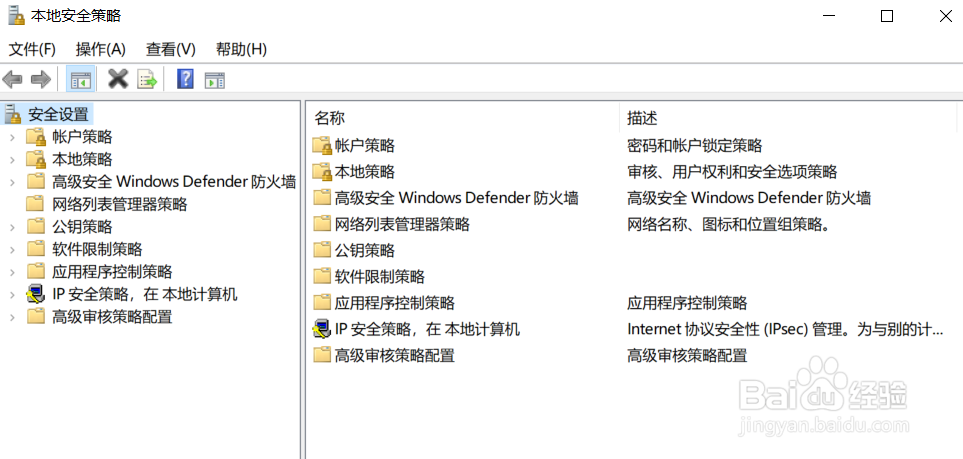Image resolution: width=963 pixels, height=459 pixels.
Task: Click 公钥策略 folder icon in right list
Action: click(x=322, y=250)
